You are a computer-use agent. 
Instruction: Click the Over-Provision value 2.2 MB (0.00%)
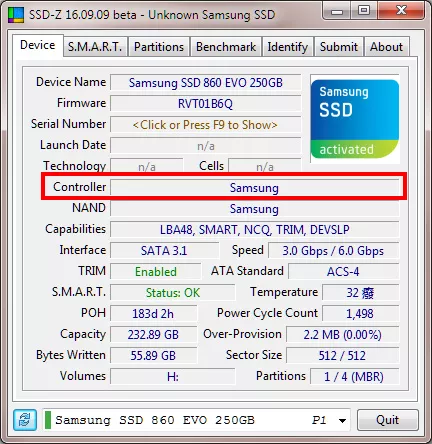tap(343, 335)
